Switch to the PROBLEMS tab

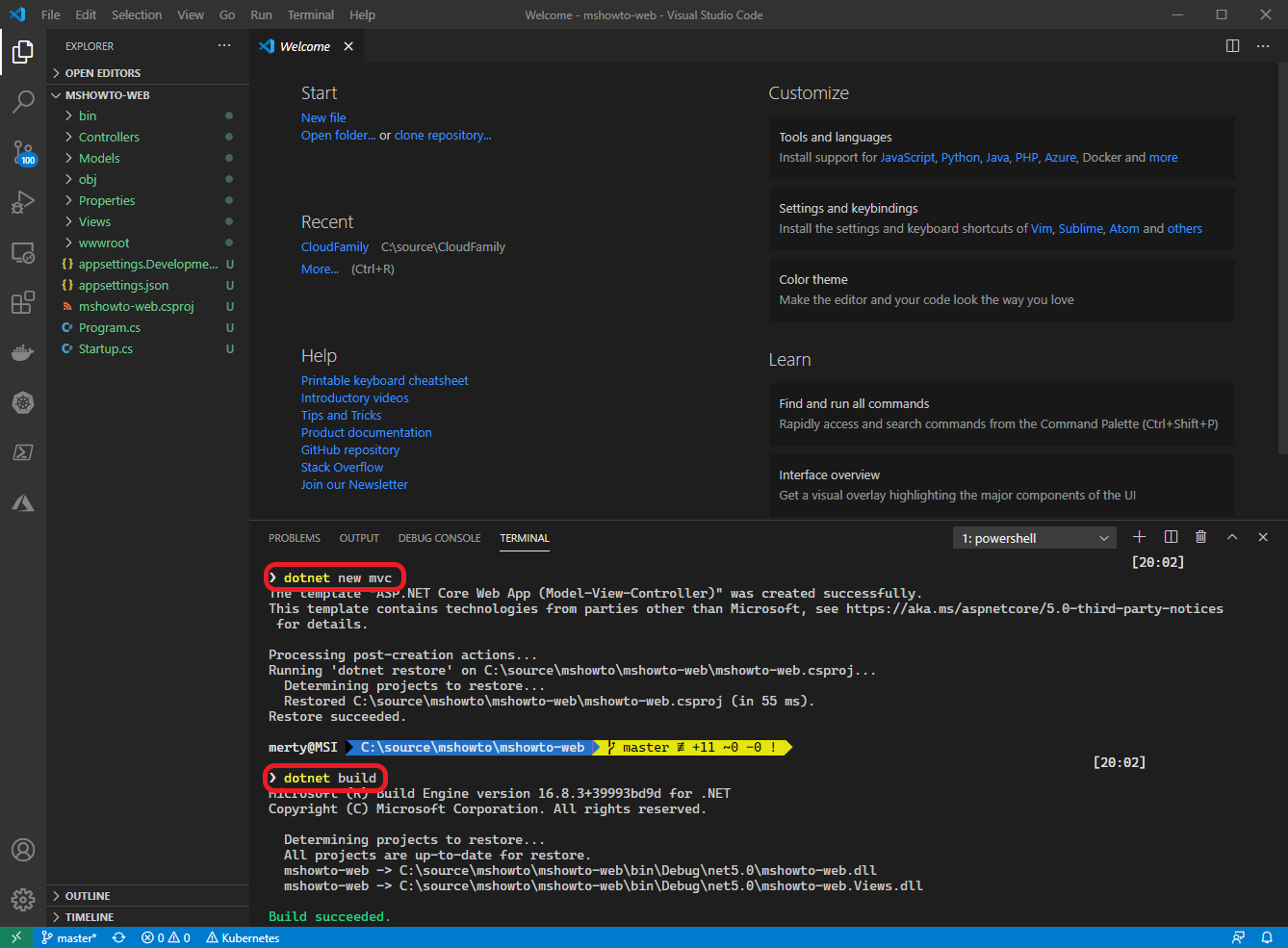[295, 538]
